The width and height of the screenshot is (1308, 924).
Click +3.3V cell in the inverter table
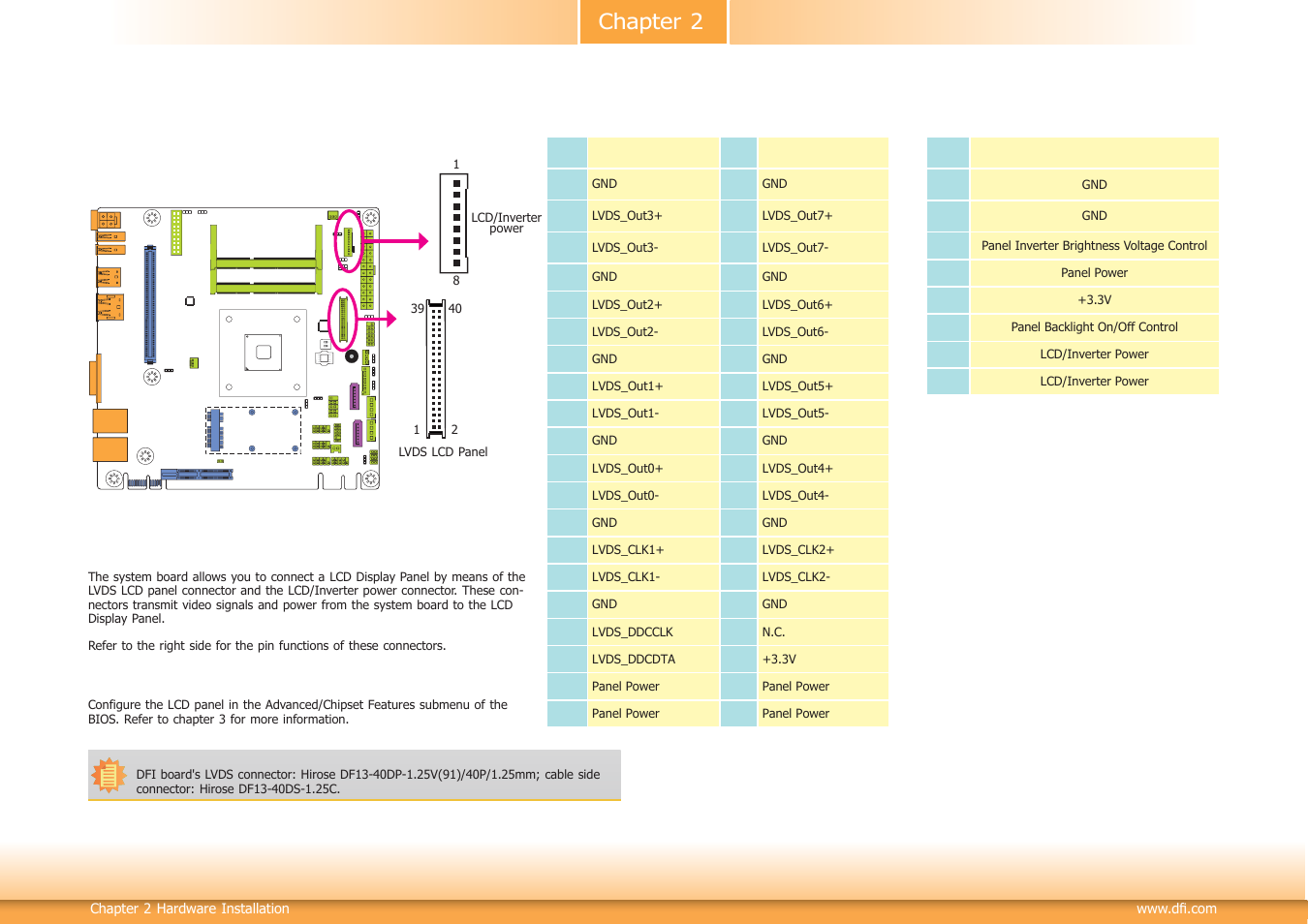click(1094, 300)
